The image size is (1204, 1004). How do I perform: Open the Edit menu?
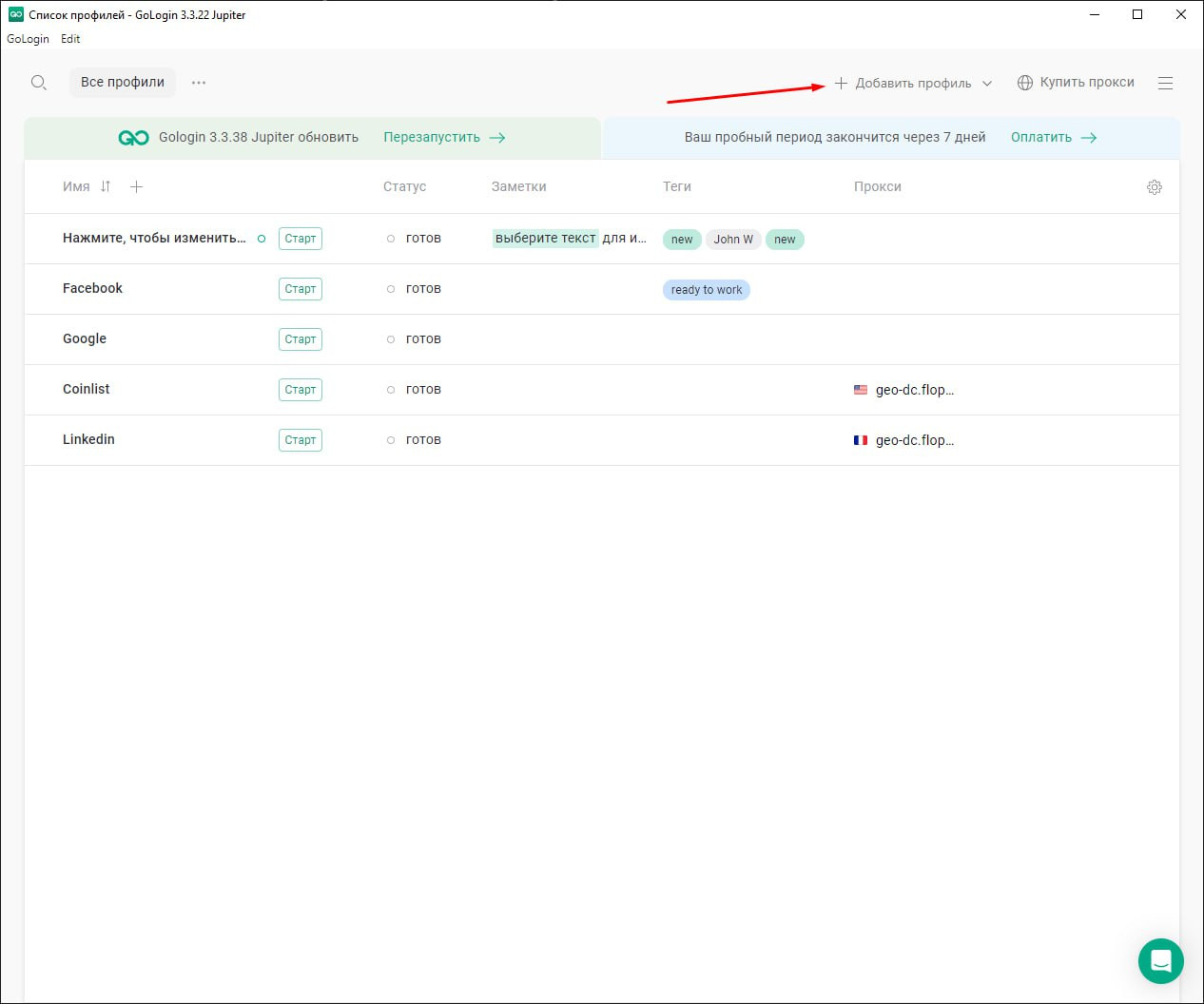tap(70, 39)
